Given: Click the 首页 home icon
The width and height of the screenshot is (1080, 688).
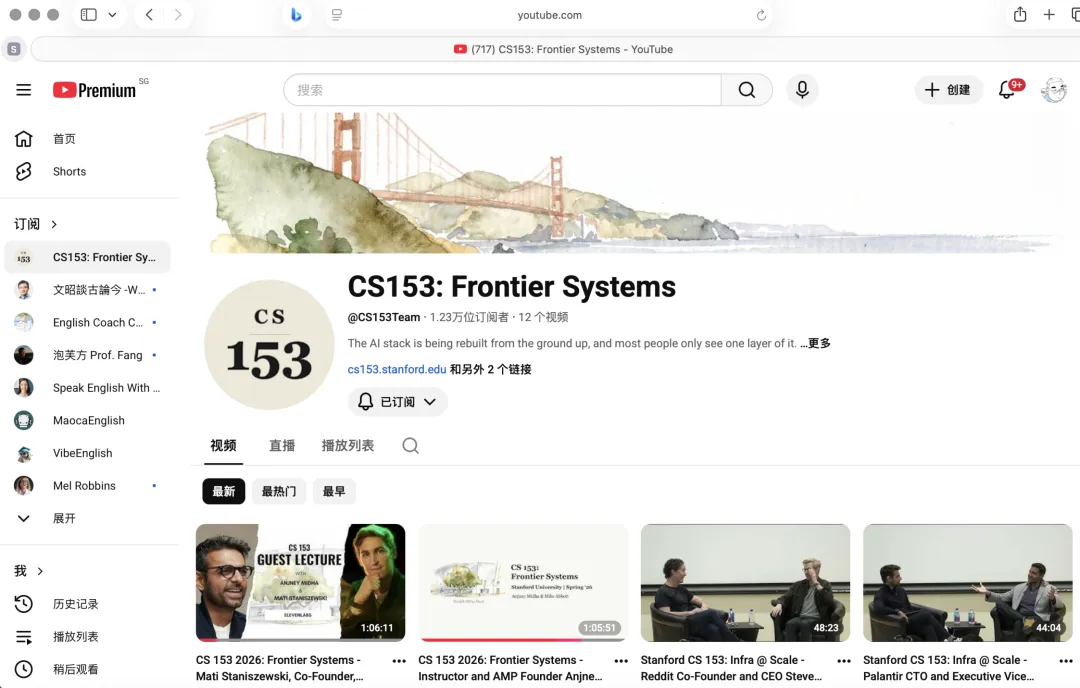Looking at the screenshot, I should click(x=23, y=139).
